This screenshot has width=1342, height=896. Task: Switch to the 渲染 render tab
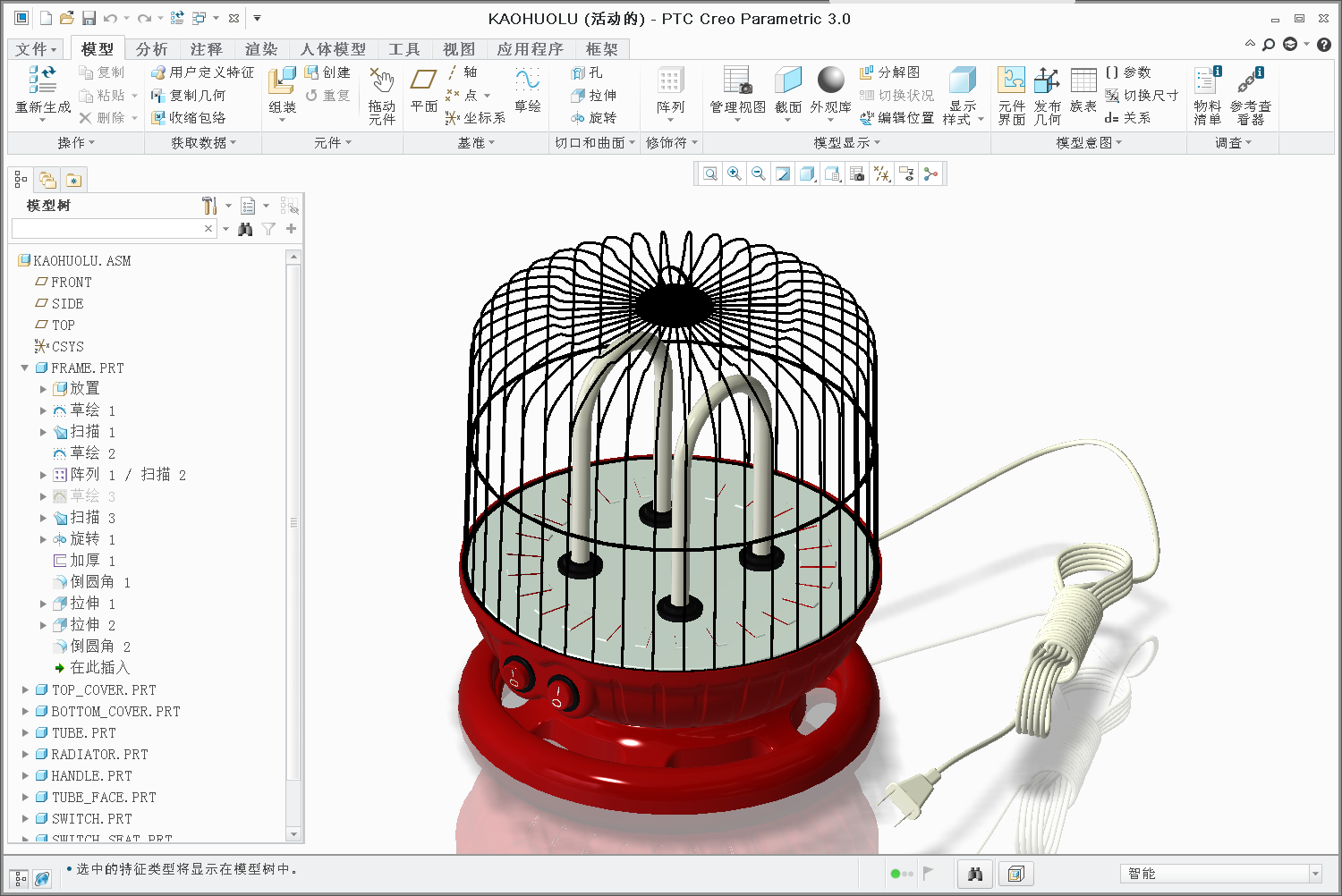click(x=261, y=49)
